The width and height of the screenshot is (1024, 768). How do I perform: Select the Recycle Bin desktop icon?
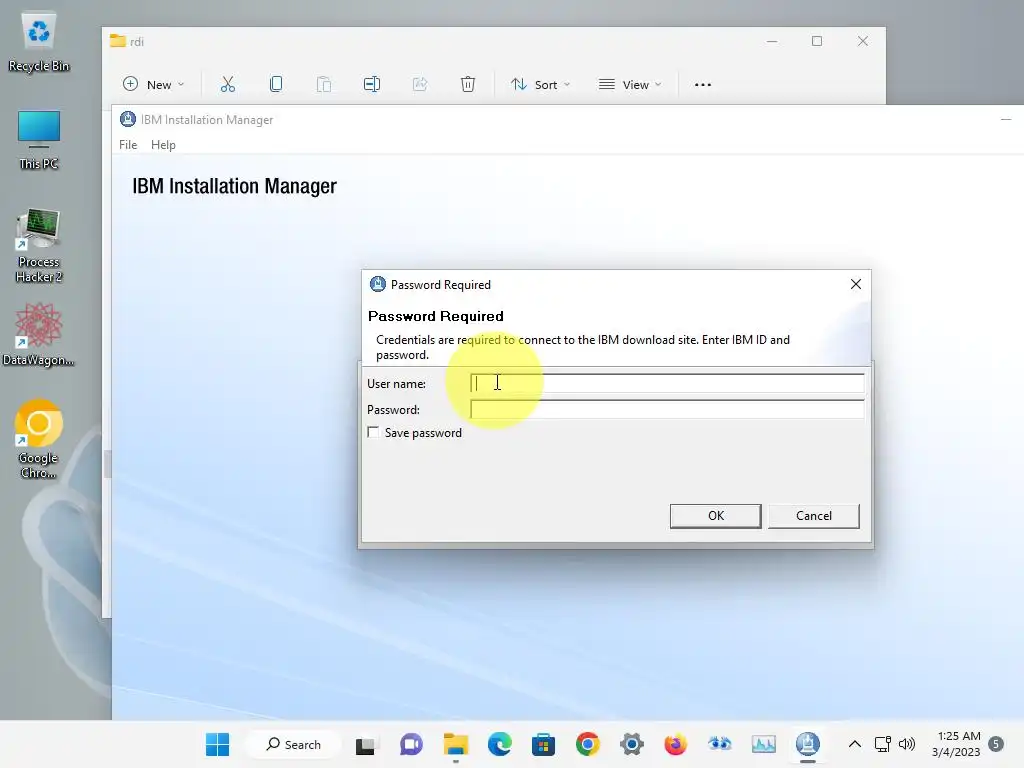pyautogui.click(x=39, y=43)
